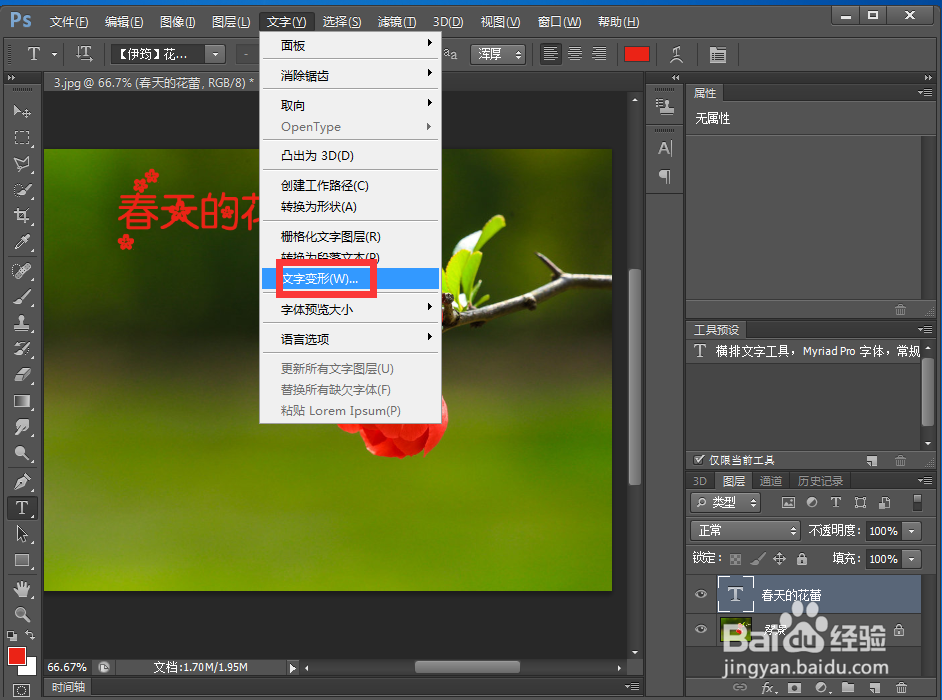
Task: Click the horizontal canvas scrollbar thumb
Action: click(467, 667)
